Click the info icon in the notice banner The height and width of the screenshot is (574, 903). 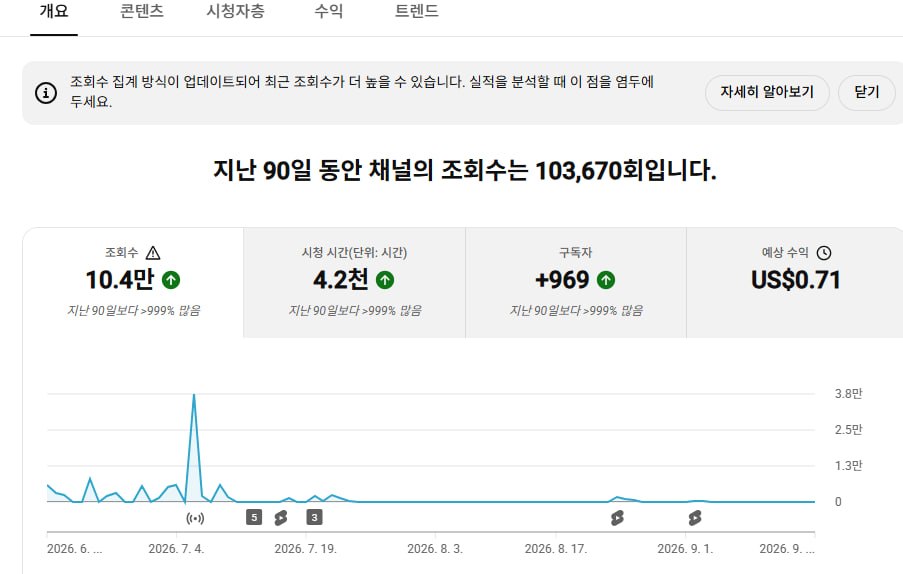tap(46, 93)
